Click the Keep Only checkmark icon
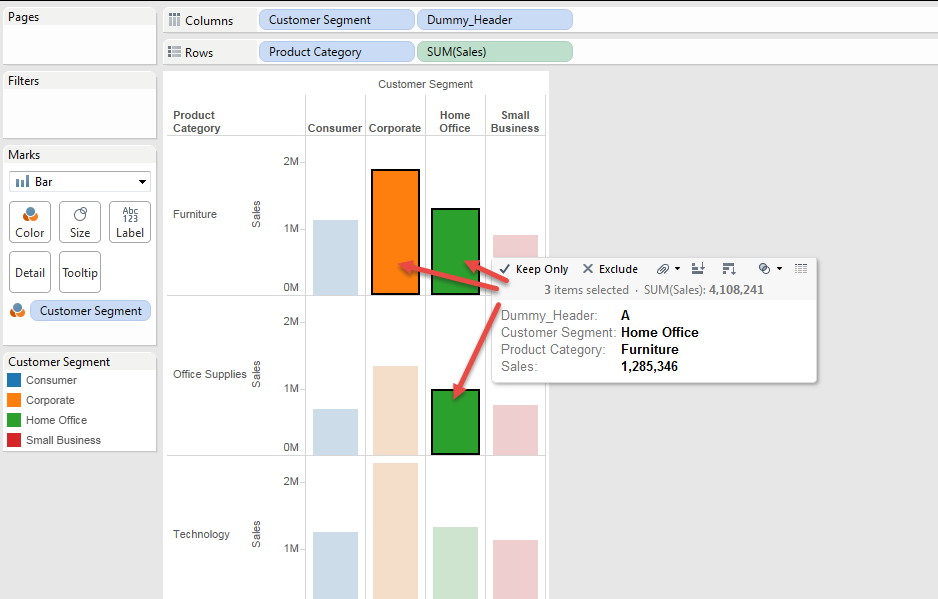 pos(505,269)
